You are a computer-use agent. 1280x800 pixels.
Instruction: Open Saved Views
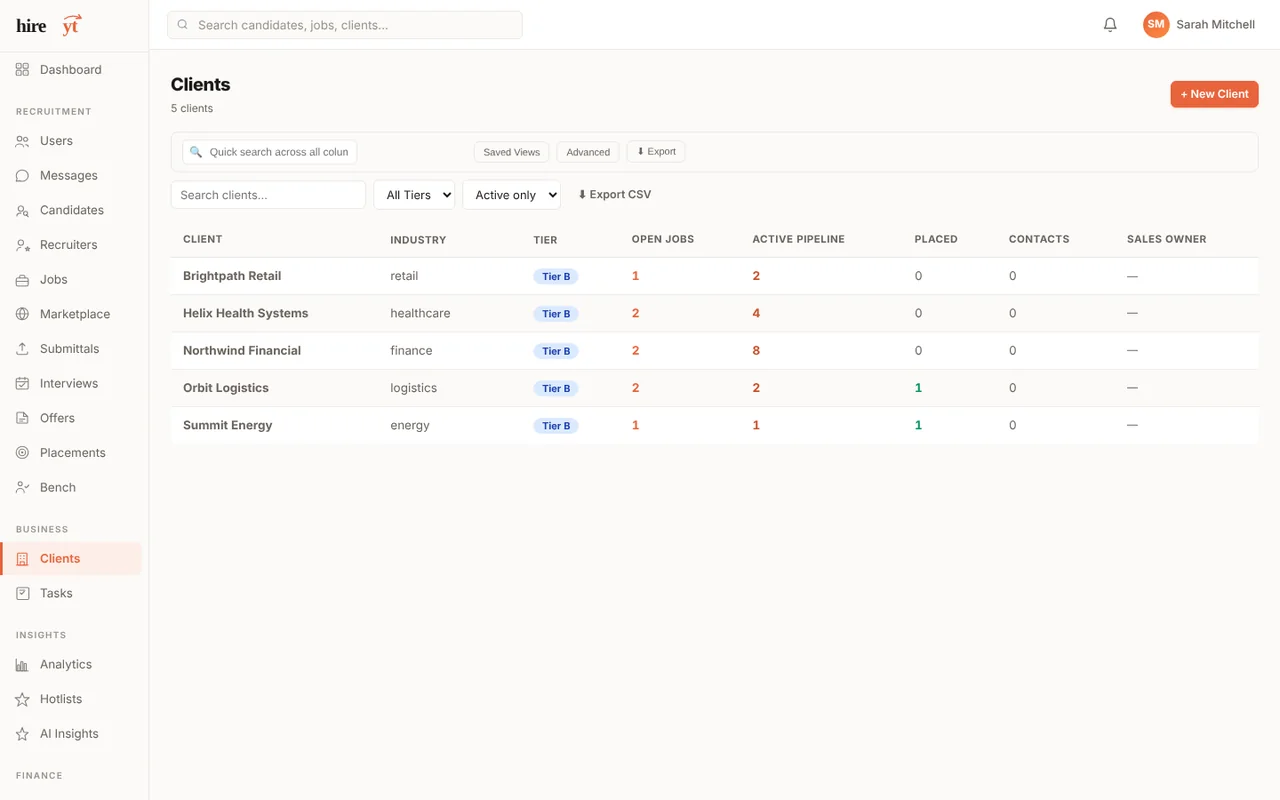511,152
